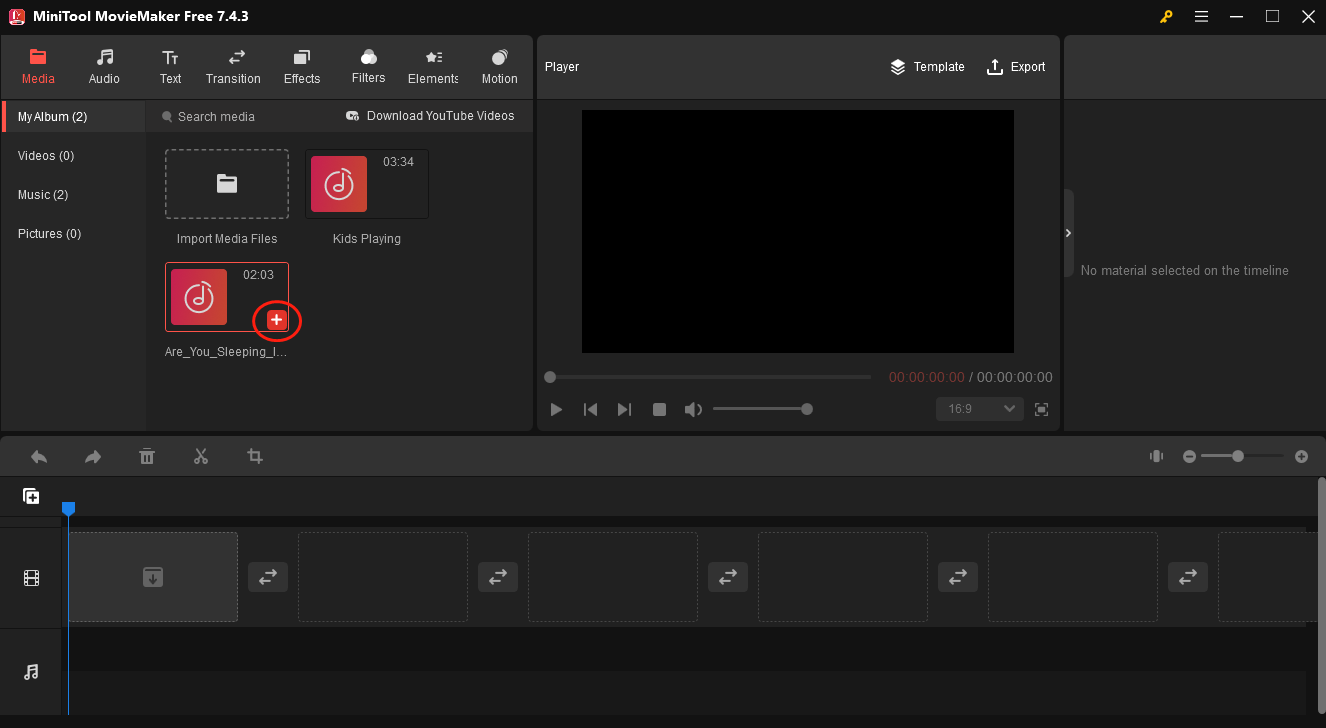
Task: Open the Text tab
Action: (171, 67)
